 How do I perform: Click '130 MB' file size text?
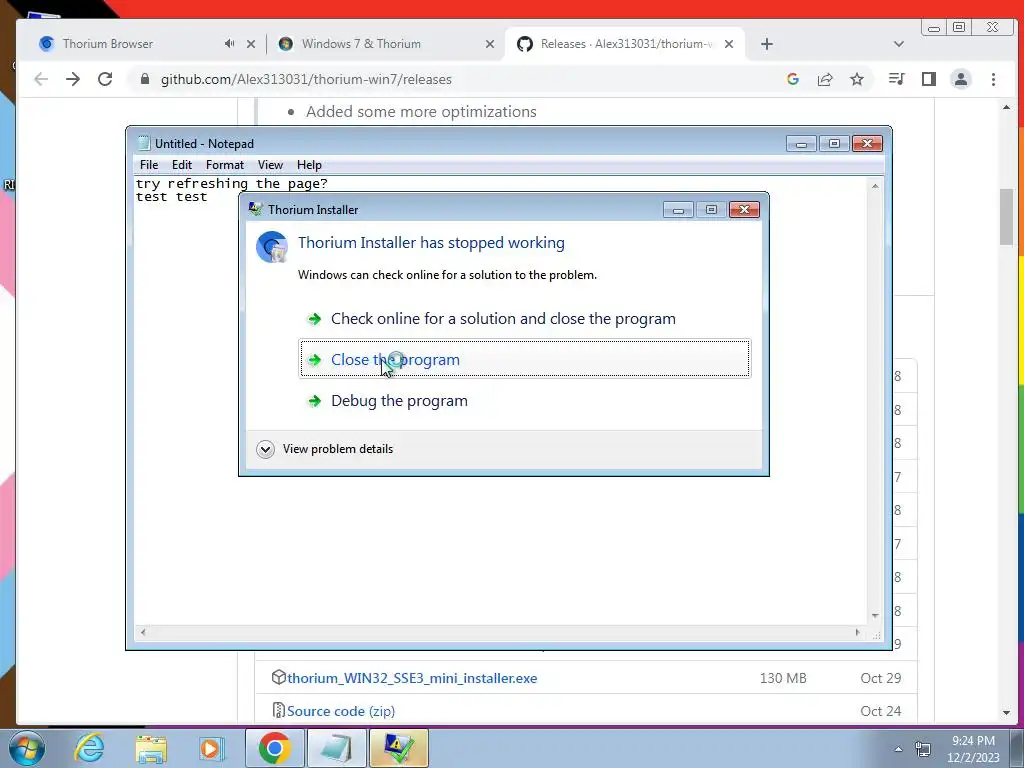(782, 678)
